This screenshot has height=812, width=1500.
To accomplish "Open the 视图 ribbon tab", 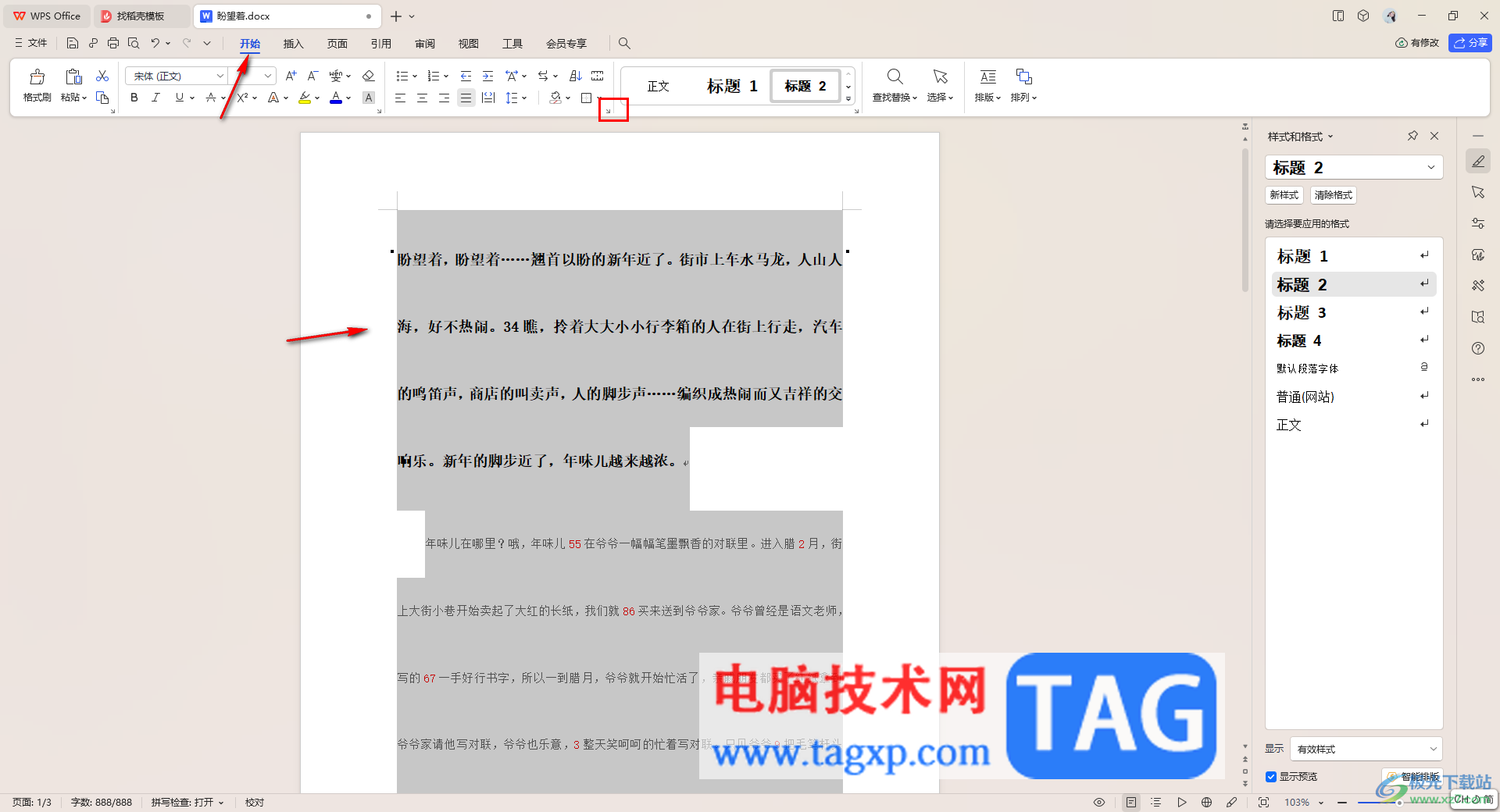I will click(468, 44).
